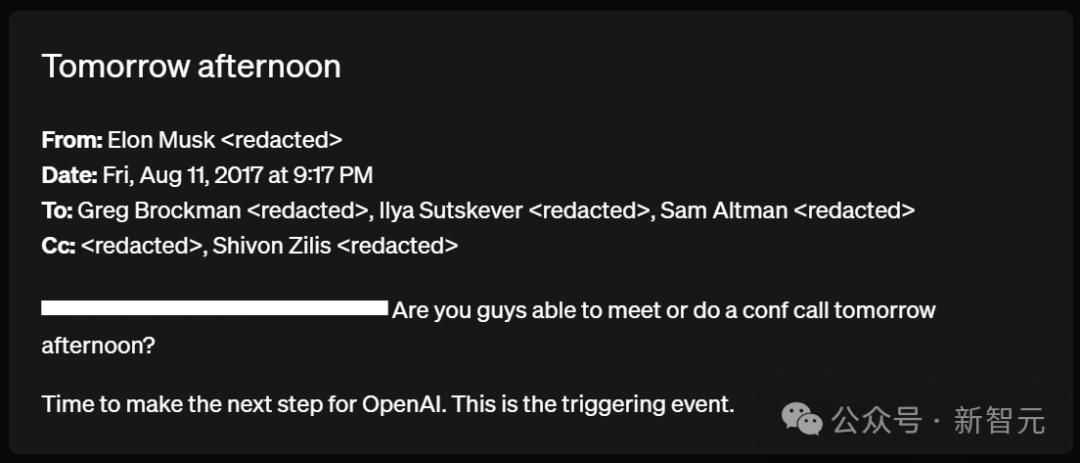1080x463 pixels.
Task: Click the "Date:" field label
Action: click(x=69, y=175)
